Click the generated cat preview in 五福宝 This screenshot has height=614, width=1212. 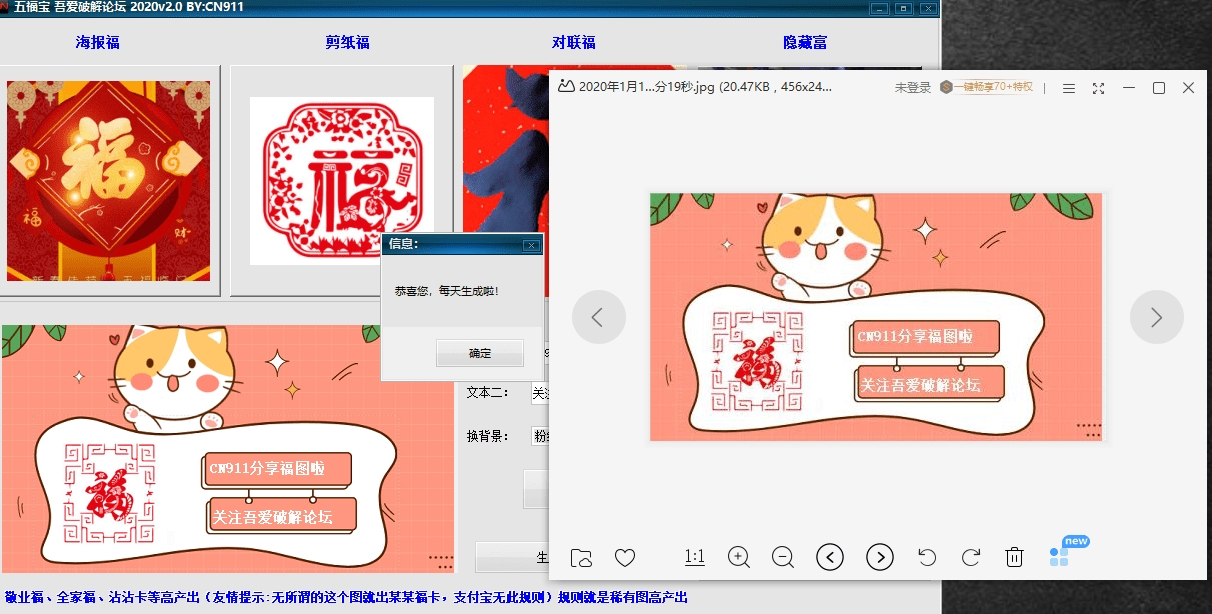click(x=228, y=448)
